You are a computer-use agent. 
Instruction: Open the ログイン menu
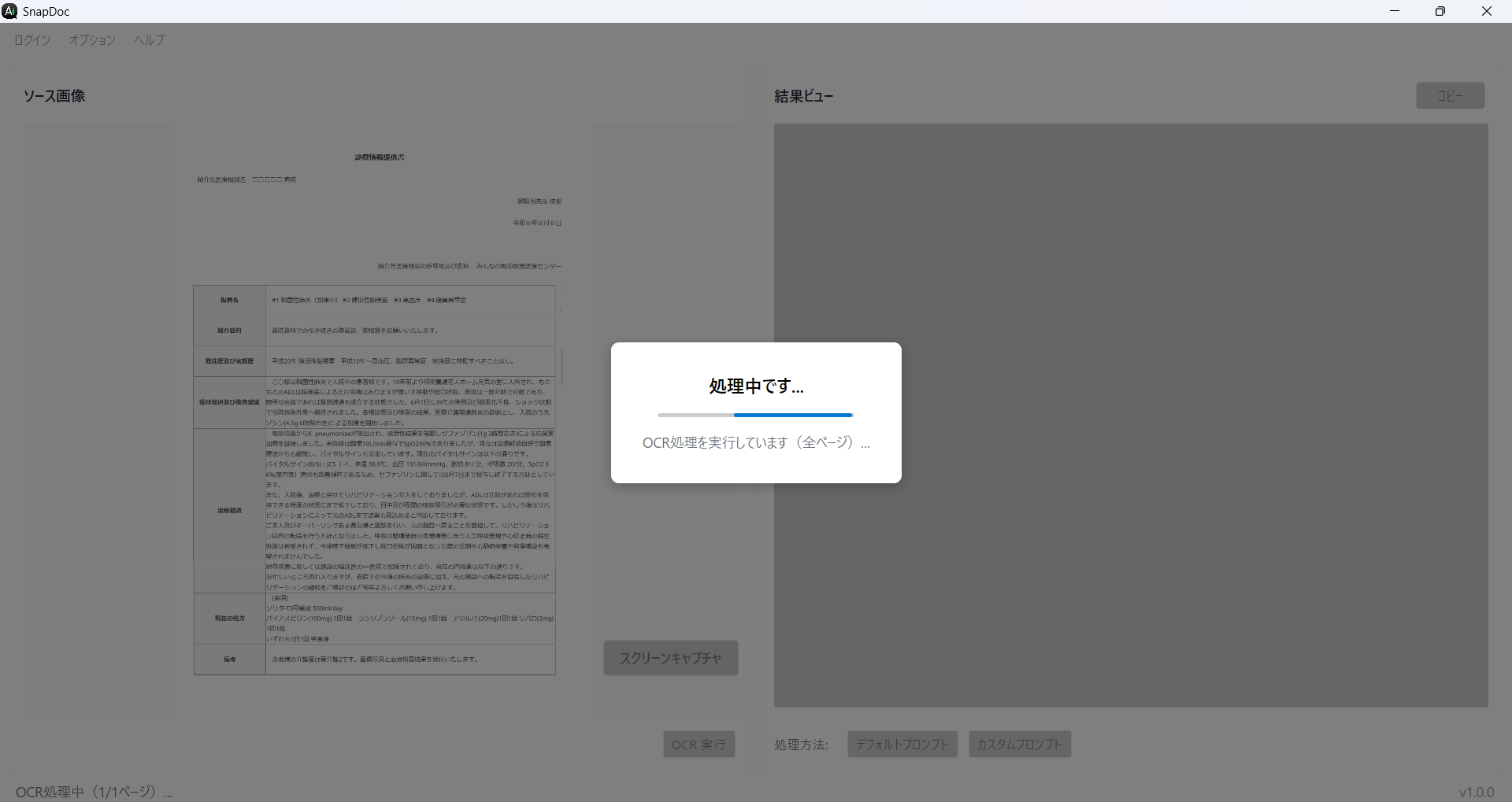(32, 40)
